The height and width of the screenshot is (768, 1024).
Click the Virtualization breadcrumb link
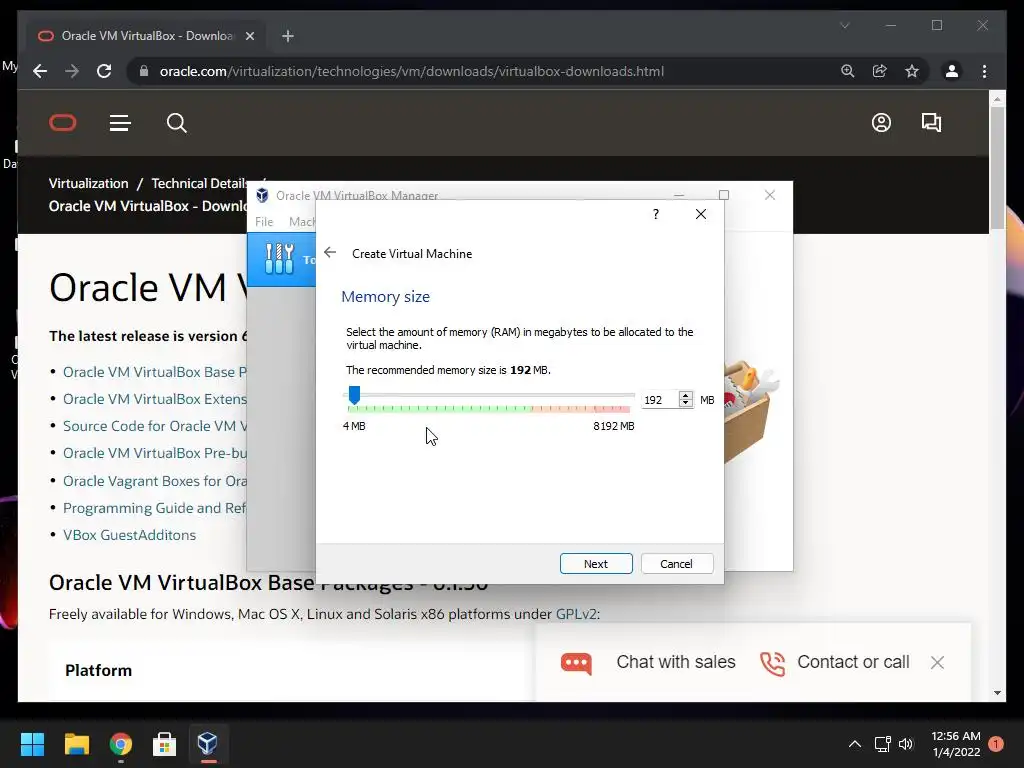click(x=88, y=183)
